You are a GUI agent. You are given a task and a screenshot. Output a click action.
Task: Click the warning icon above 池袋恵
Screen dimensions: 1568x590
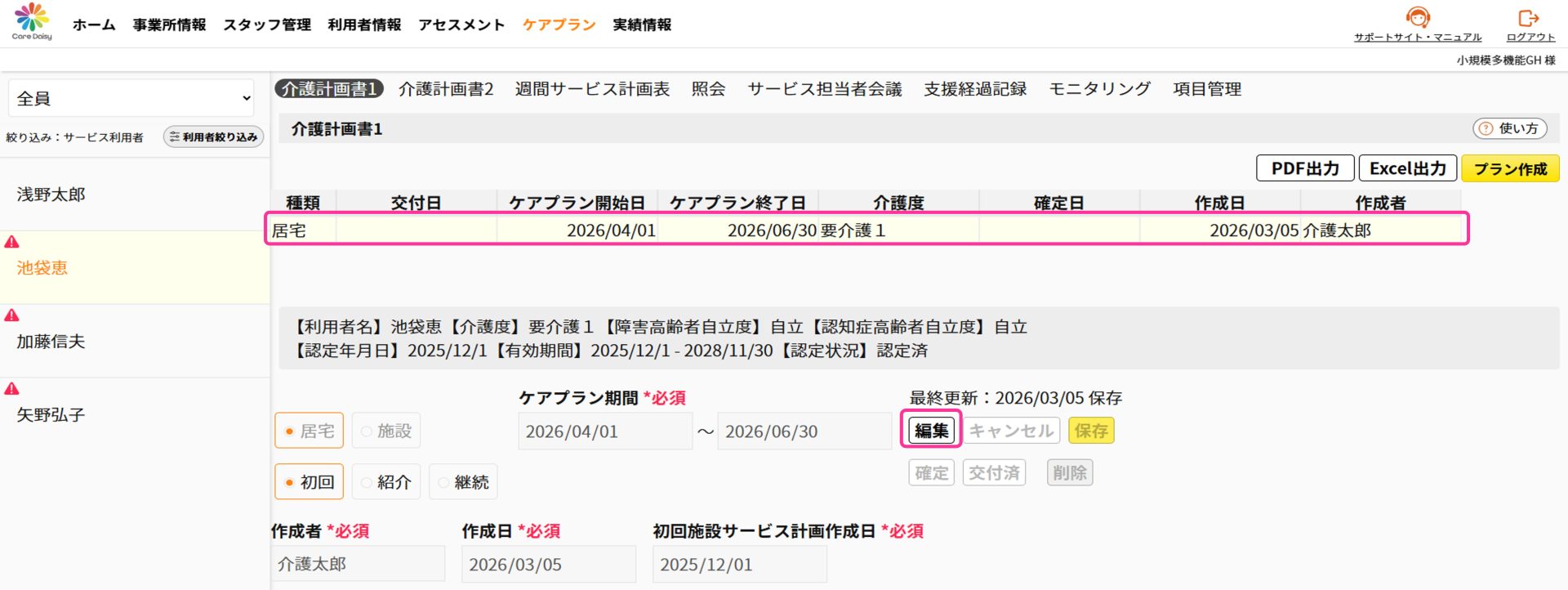12,242
